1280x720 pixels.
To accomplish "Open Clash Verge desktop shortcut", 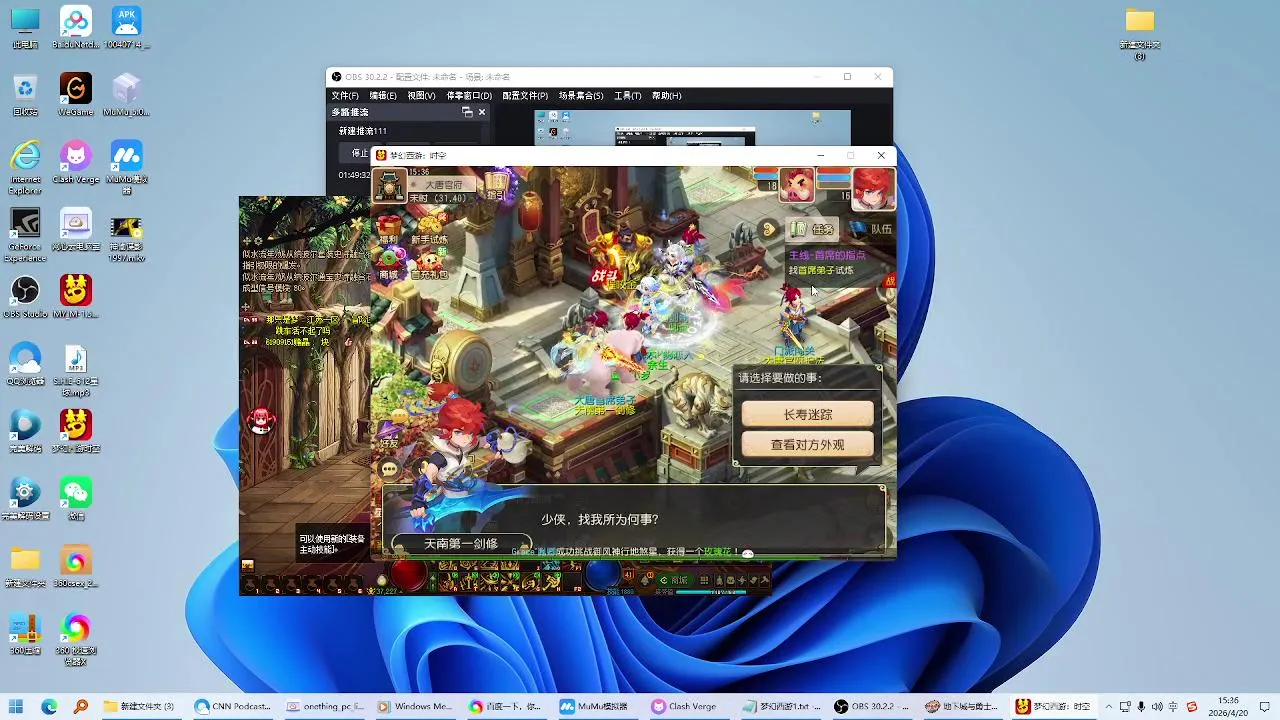I will [76, 161].
